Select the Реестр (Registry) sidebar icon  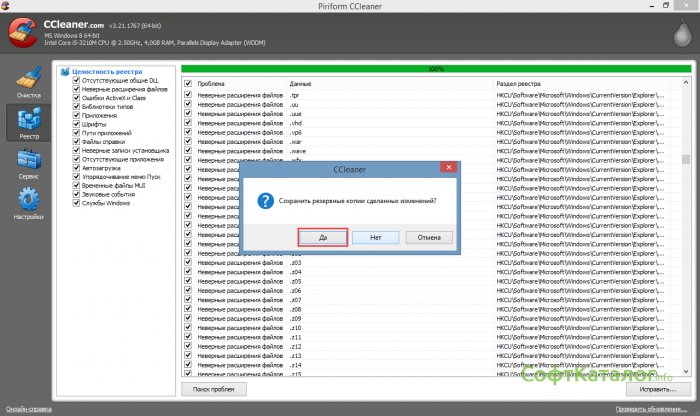28,125
